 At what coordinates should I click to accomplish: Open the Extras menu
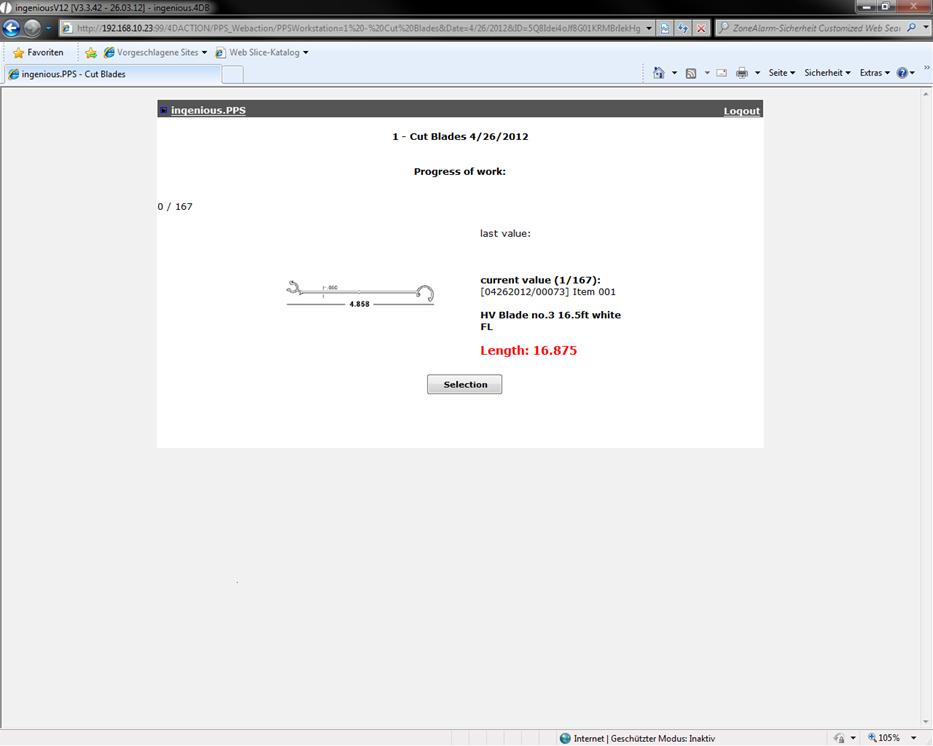point(874,73)
